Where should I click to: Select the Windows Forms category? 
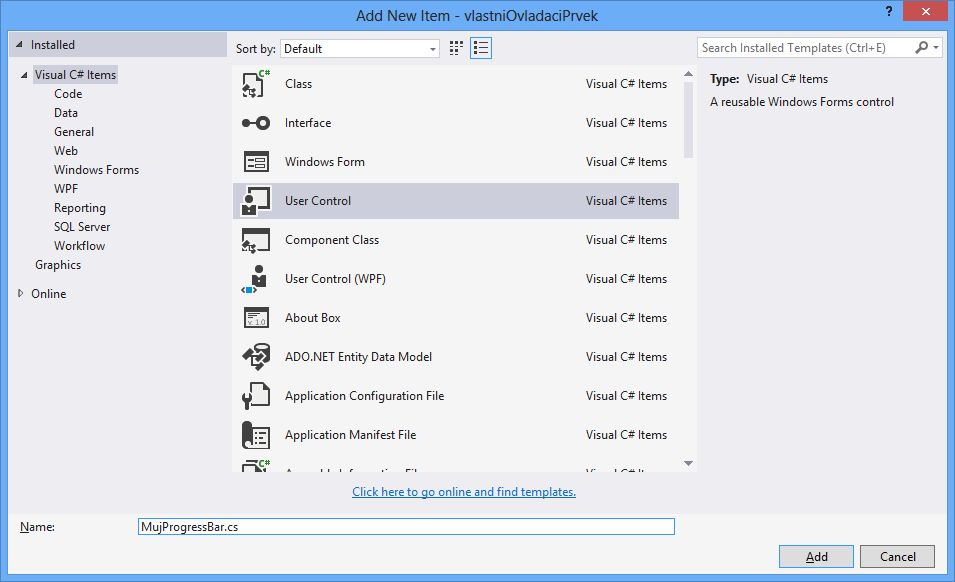(96, 169)
